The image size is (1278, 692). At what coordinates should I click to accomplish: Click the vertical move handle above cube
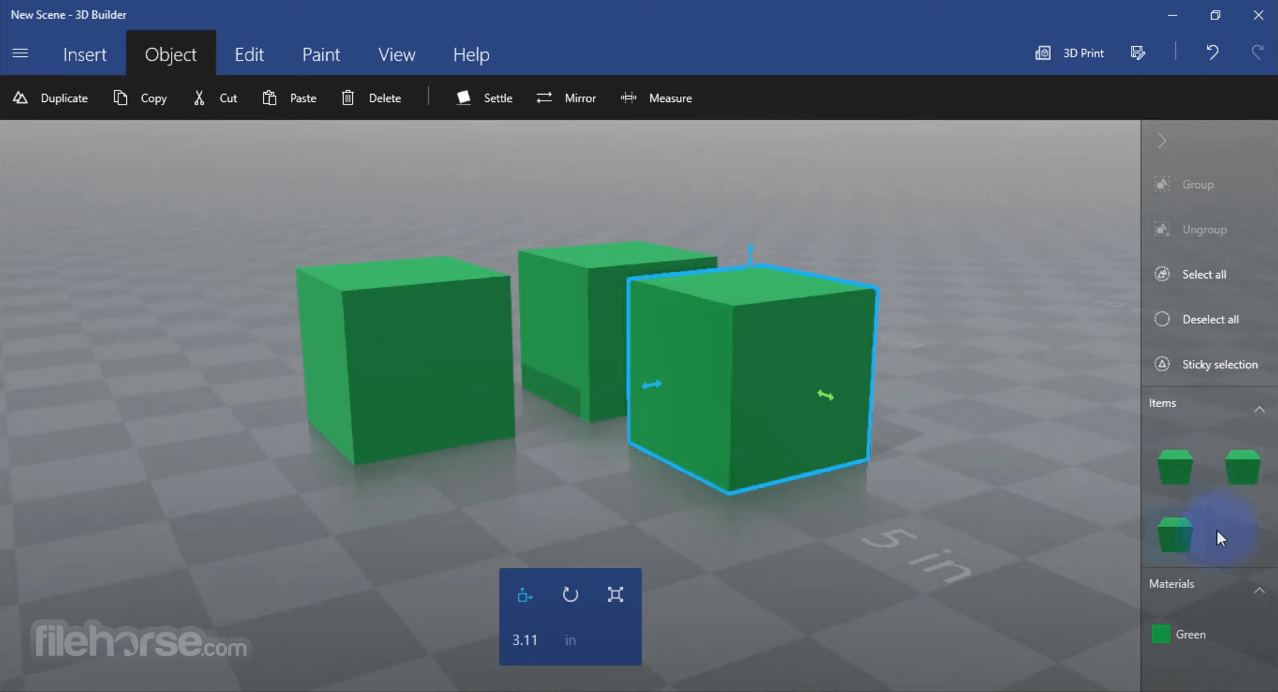[x=750, y=254]
